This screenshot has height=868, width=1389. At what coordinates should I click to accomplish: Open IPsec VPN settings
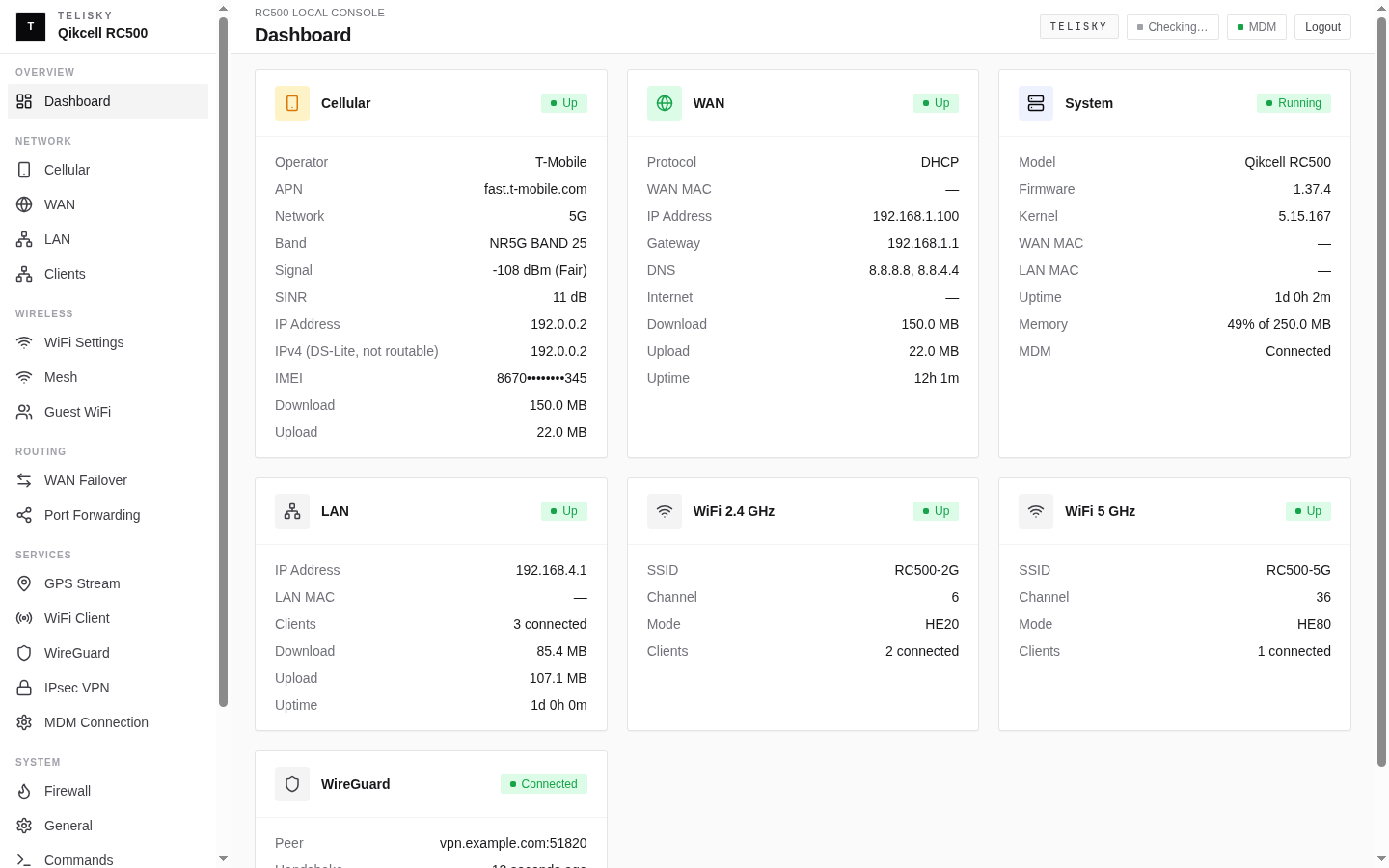108,688
